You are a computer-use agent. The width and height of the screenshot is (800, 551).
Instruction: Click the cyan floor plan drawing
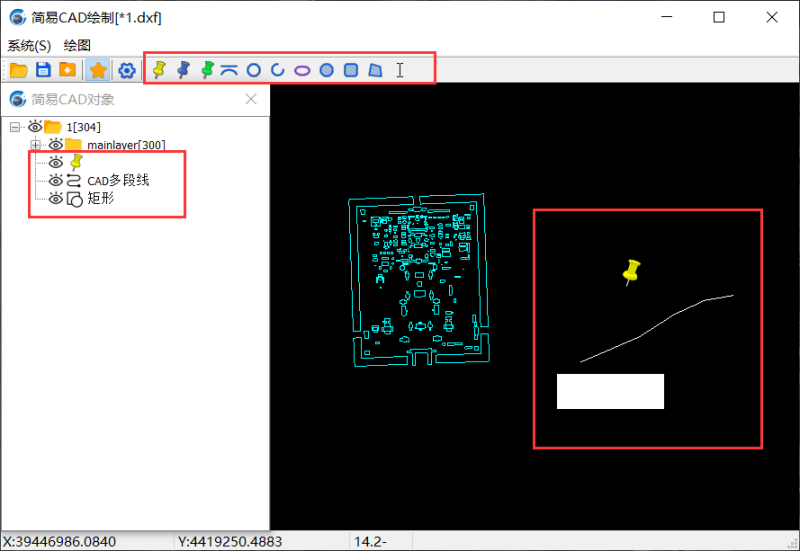(419, 280)
